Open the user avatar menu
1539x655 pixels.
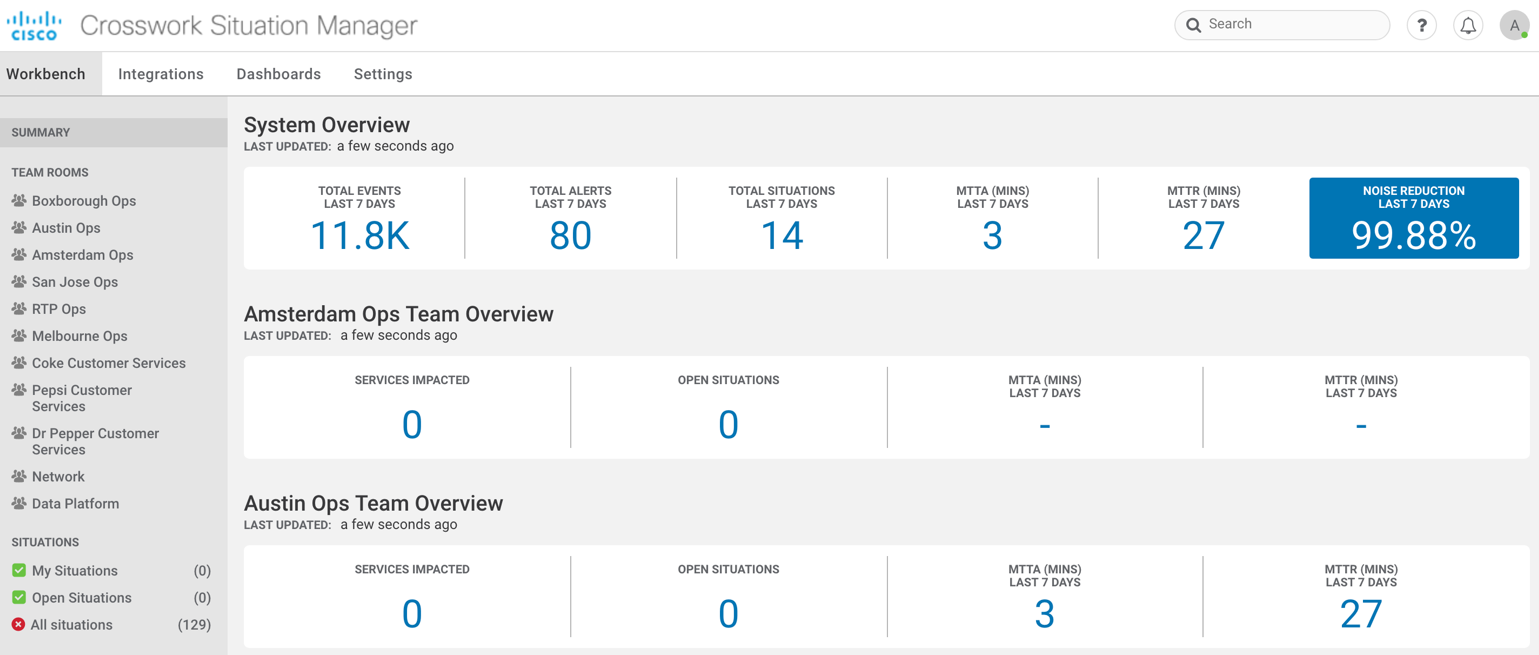pyautogui.click(x=1514, y=25)
